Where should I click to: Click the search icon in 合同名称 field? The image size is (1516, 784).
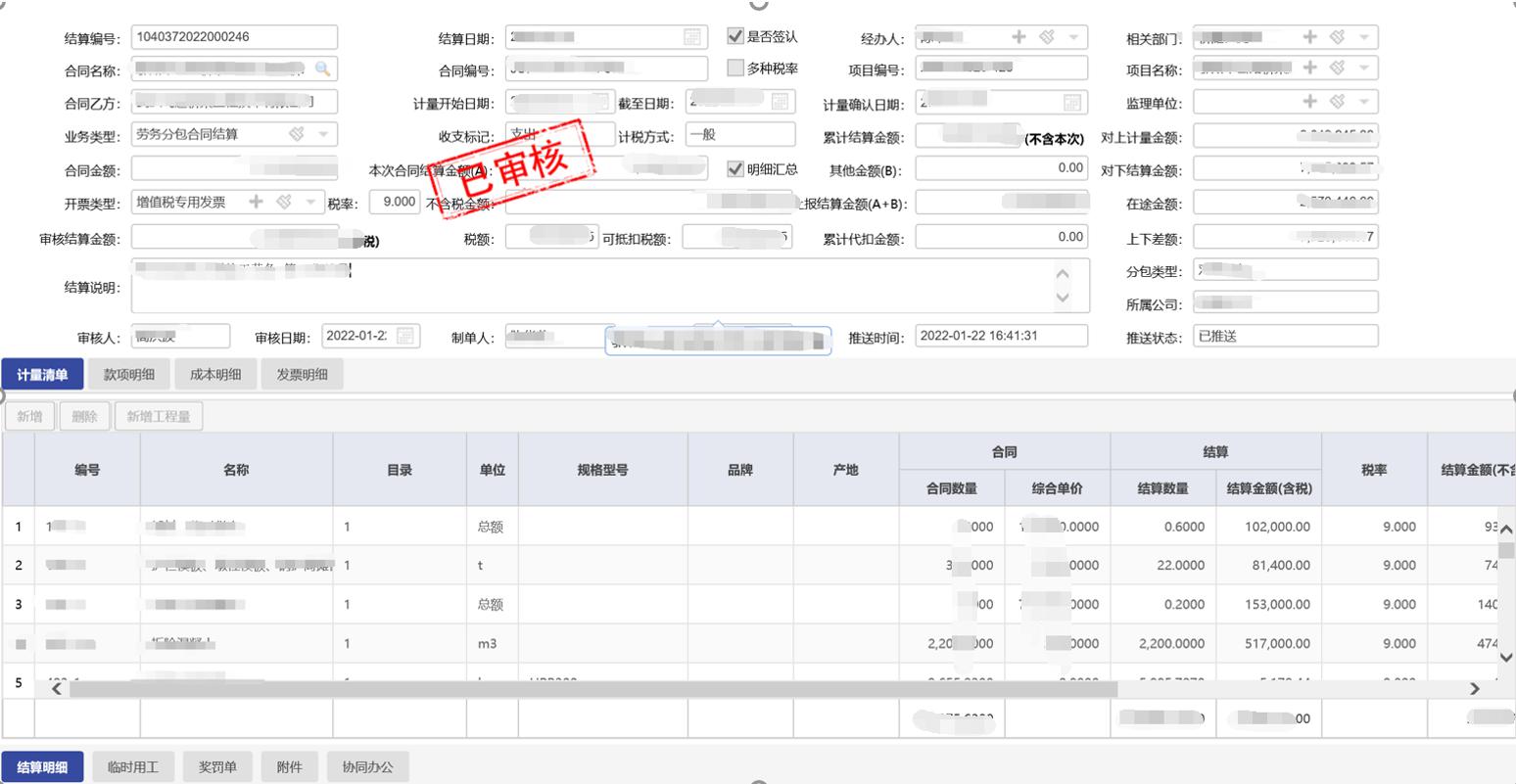pos(322,69)
